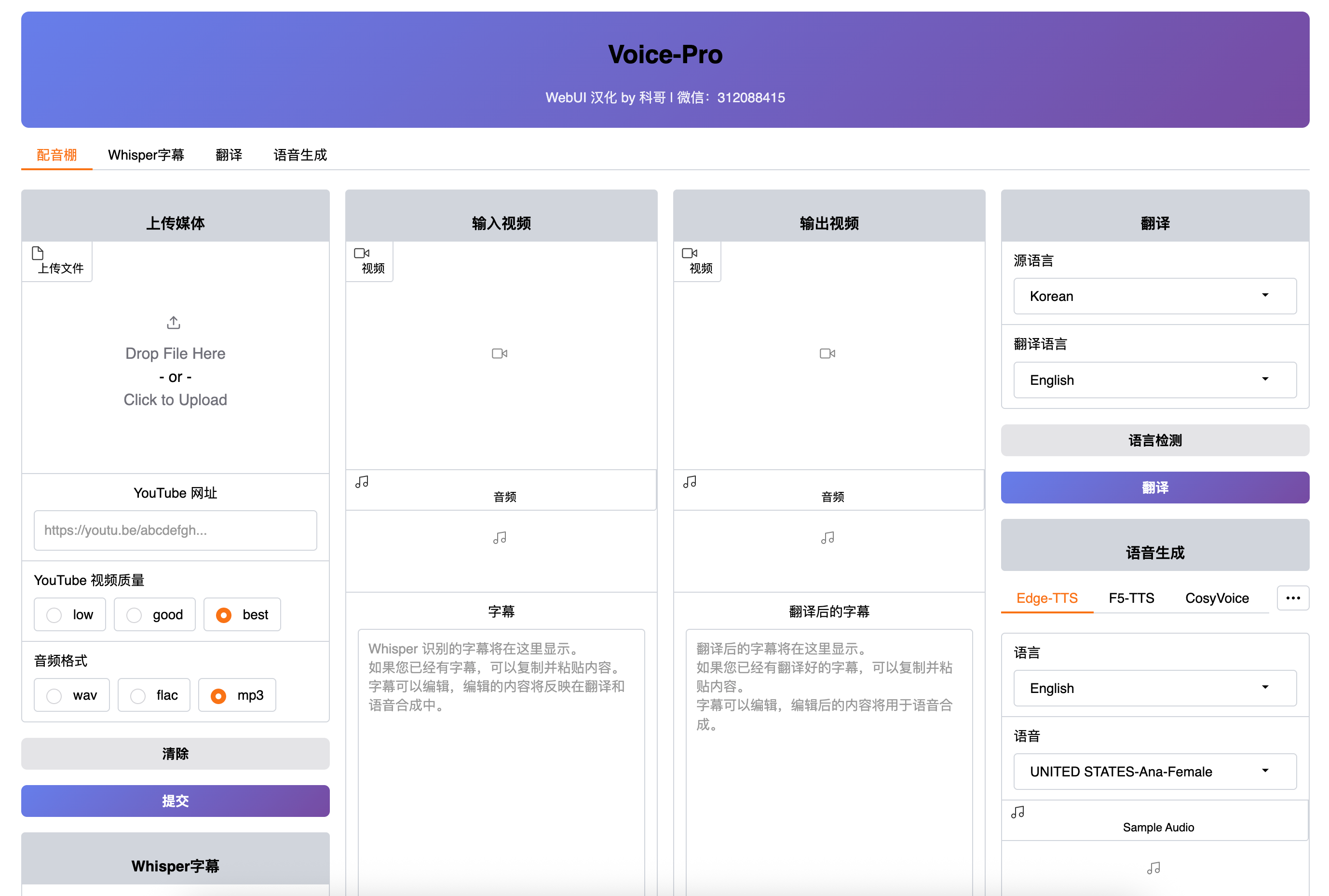Image resolution: width=1329 pixels, height=896 pixels.
Task: Select the low video quality option
Action: [x=54, y=615]
